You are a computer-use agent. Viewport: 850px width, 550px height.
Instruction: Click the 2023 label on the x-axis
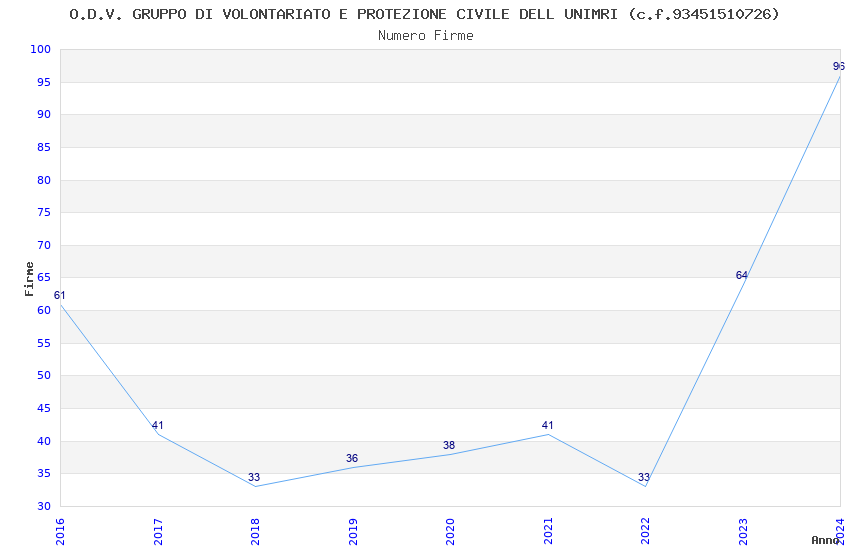pos(743,530)
